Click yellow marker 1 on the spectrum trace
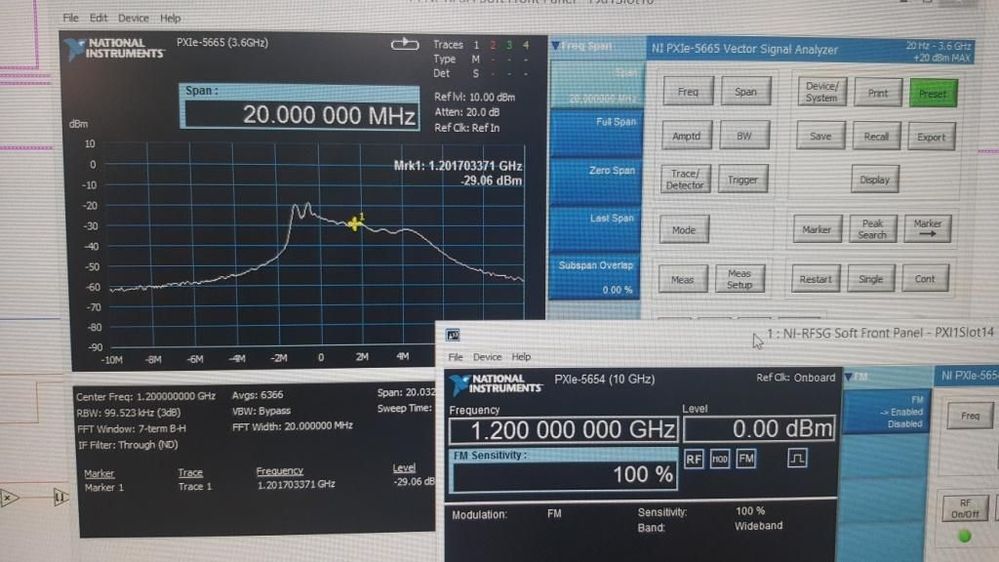The height and width of the screenshot is (562, 999). pos(355,222)
